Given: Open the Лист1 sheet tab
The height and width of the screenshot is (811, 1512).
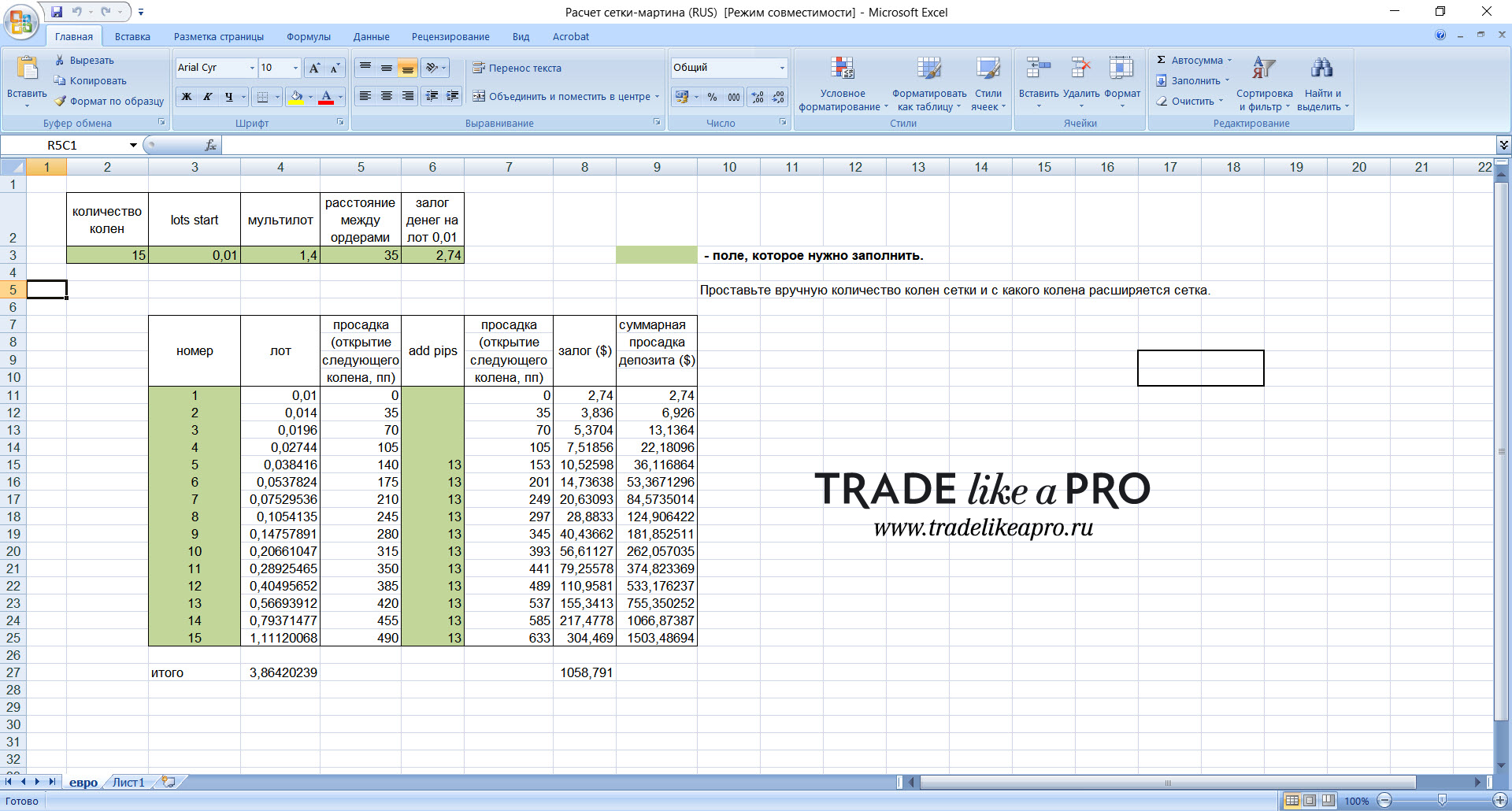Looking at the screenshot, I should 128,782.
